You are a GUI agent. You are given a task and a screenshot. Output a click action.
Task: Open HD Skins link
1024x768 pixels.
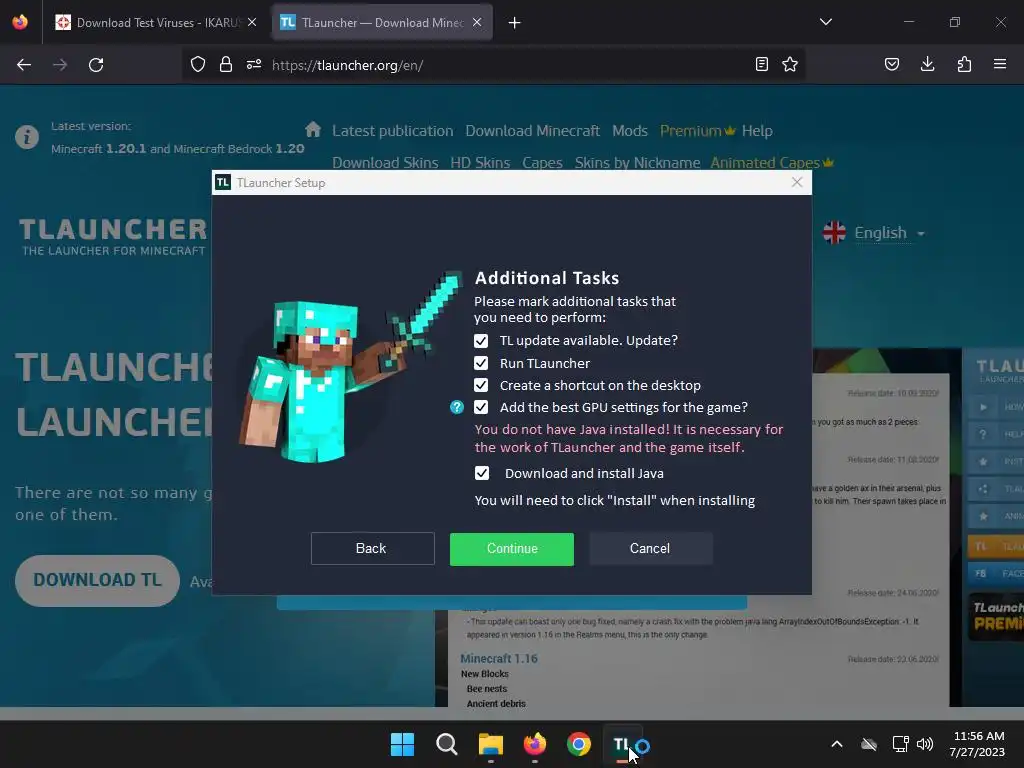point(480,163)
